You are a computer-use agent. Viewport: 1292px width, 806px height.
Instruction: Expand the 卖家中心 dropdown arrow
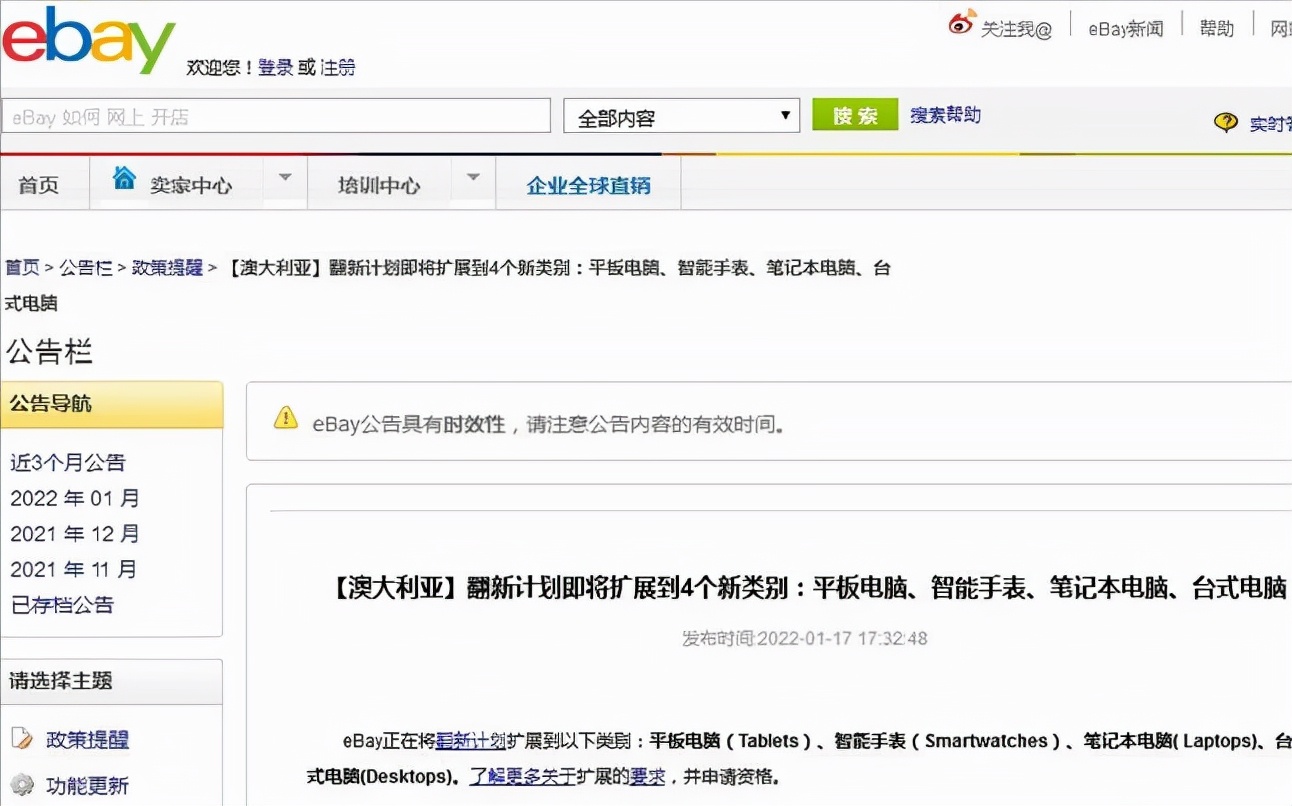[286, 181]
